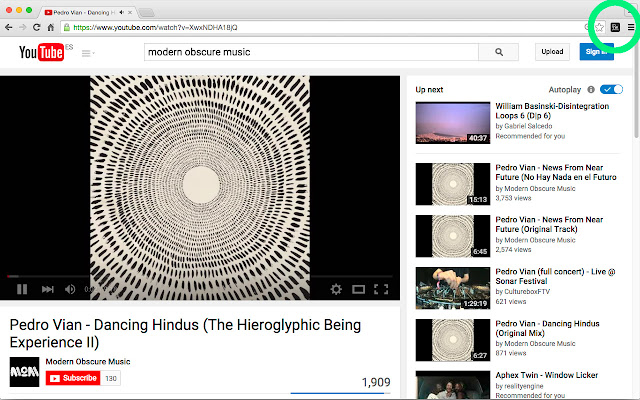Open the dark extension icon in toolbar
The height and width of the screenshot is (400, 640).
(x=615, y=27)
